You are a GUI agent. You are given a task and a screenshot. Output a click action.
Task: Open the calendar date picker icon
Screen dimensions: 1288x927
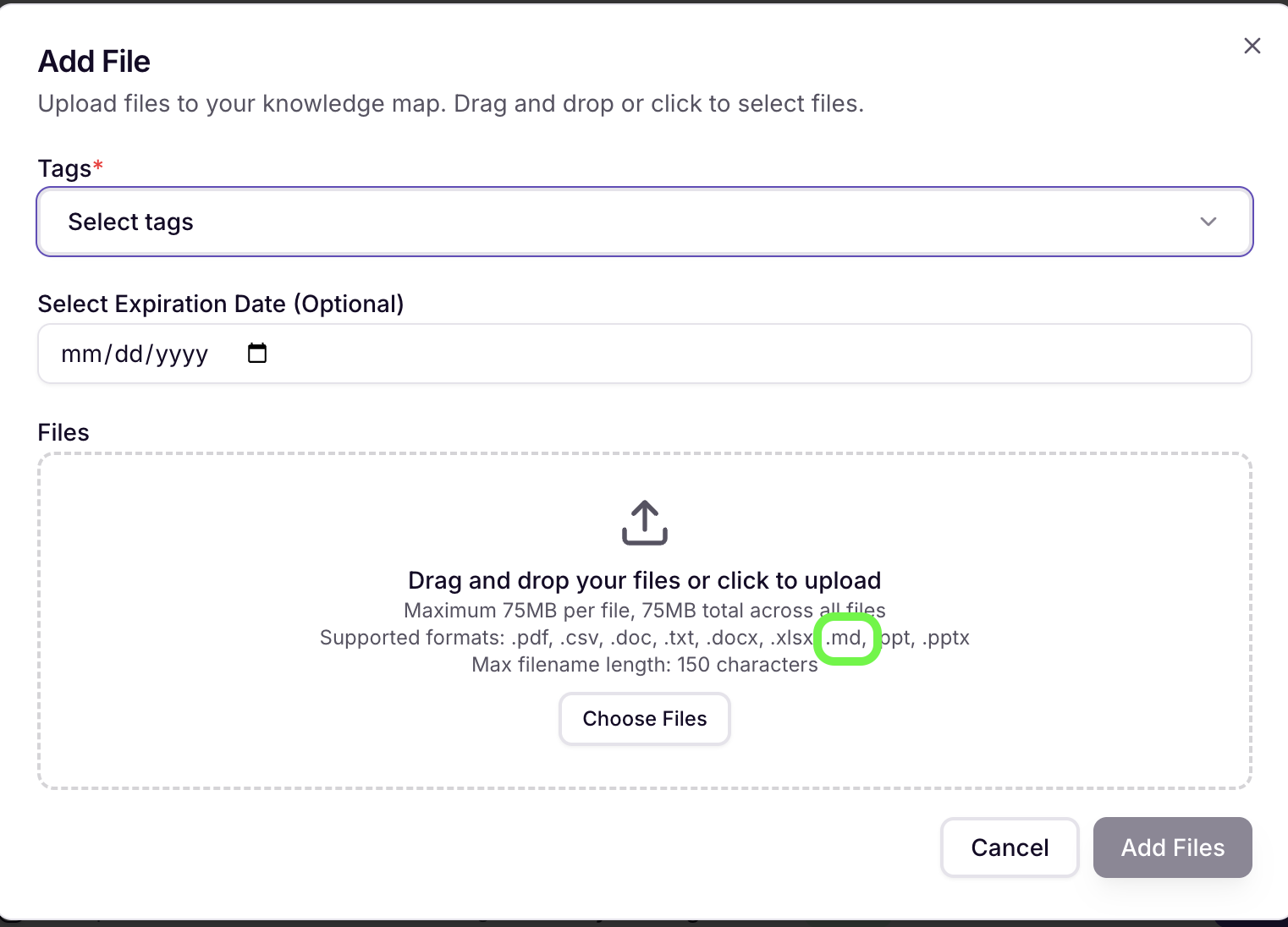[257, 353]
